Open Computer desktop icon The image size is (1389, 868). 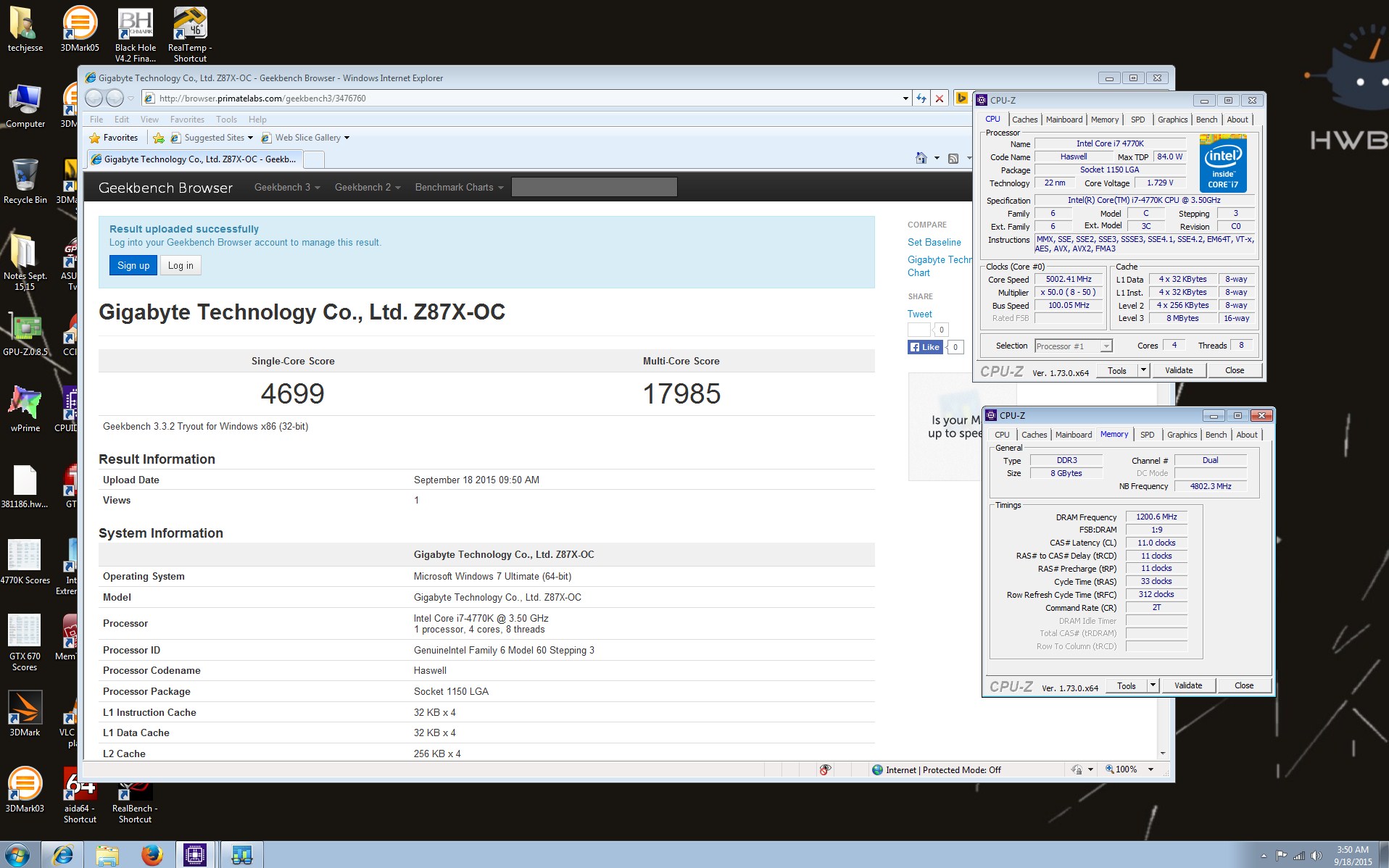click(25, 106)
